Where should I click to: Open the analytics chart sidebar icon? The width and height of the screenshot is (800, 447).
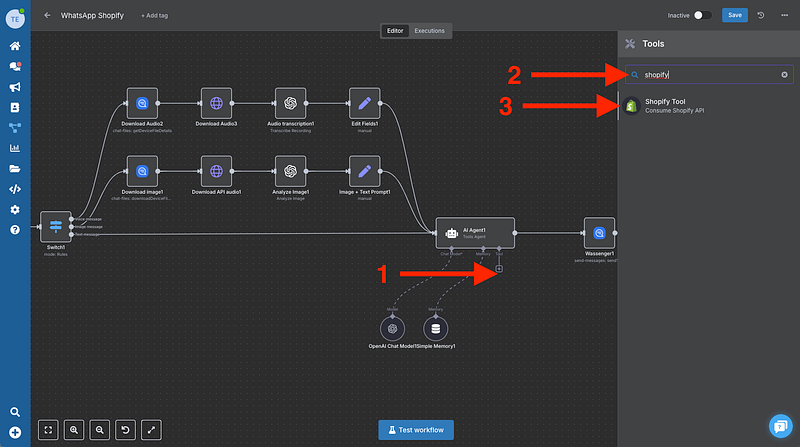point(15,148)
